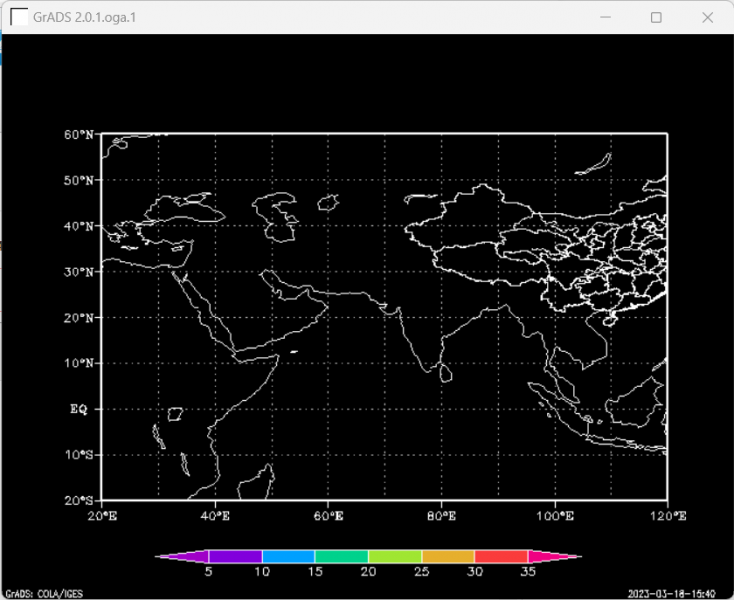Select the purple colorbar segment
734x600 pixels.
click(x=235, y=556)
